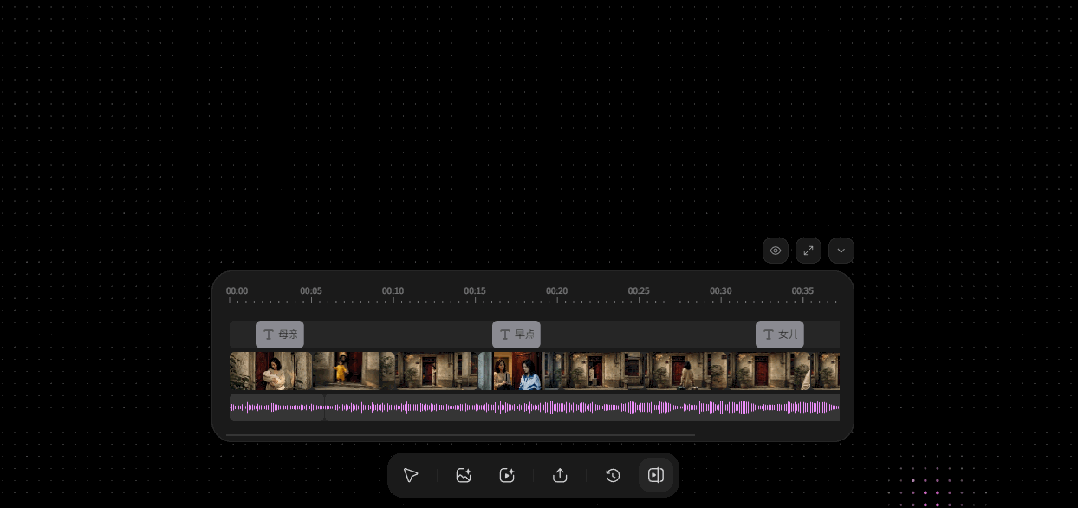Jump to 00:35 on the timeline ruler
The image size is (1078, 508).
803,291
